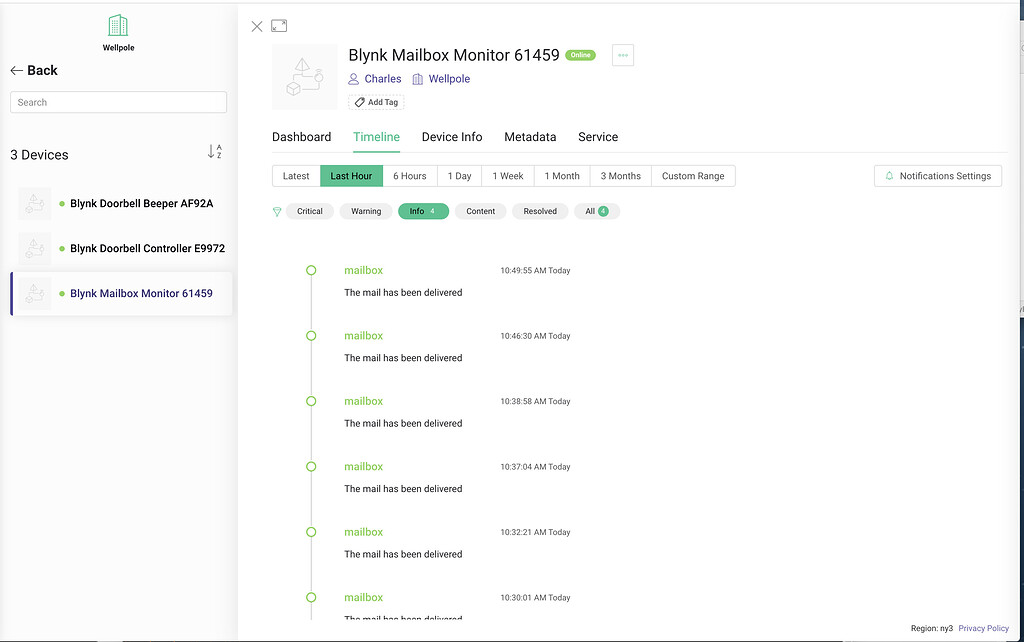Filter timeline by Warning events
Viewport: 1024px width, 642px height.
coord(366,211)
